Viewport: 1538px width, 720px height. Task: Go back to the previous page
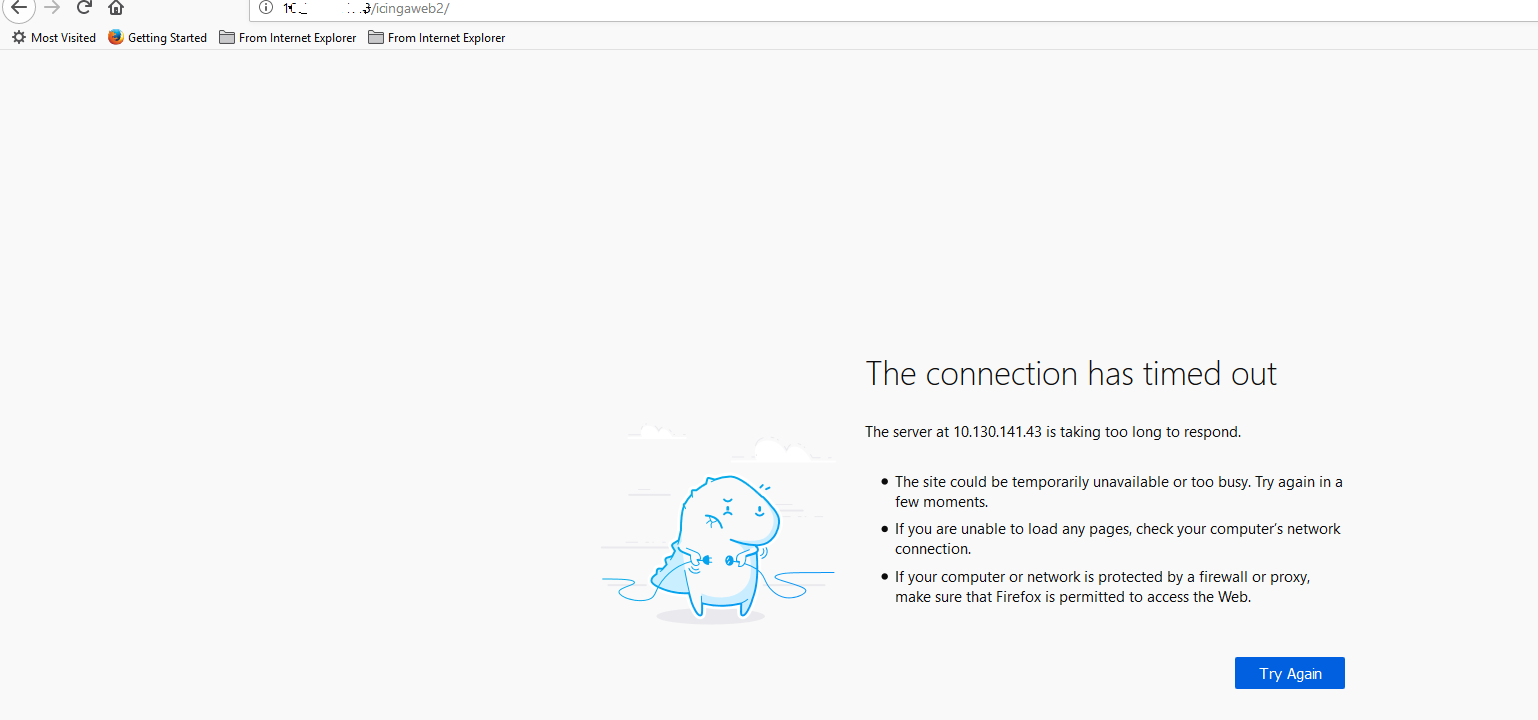[18, 8]
